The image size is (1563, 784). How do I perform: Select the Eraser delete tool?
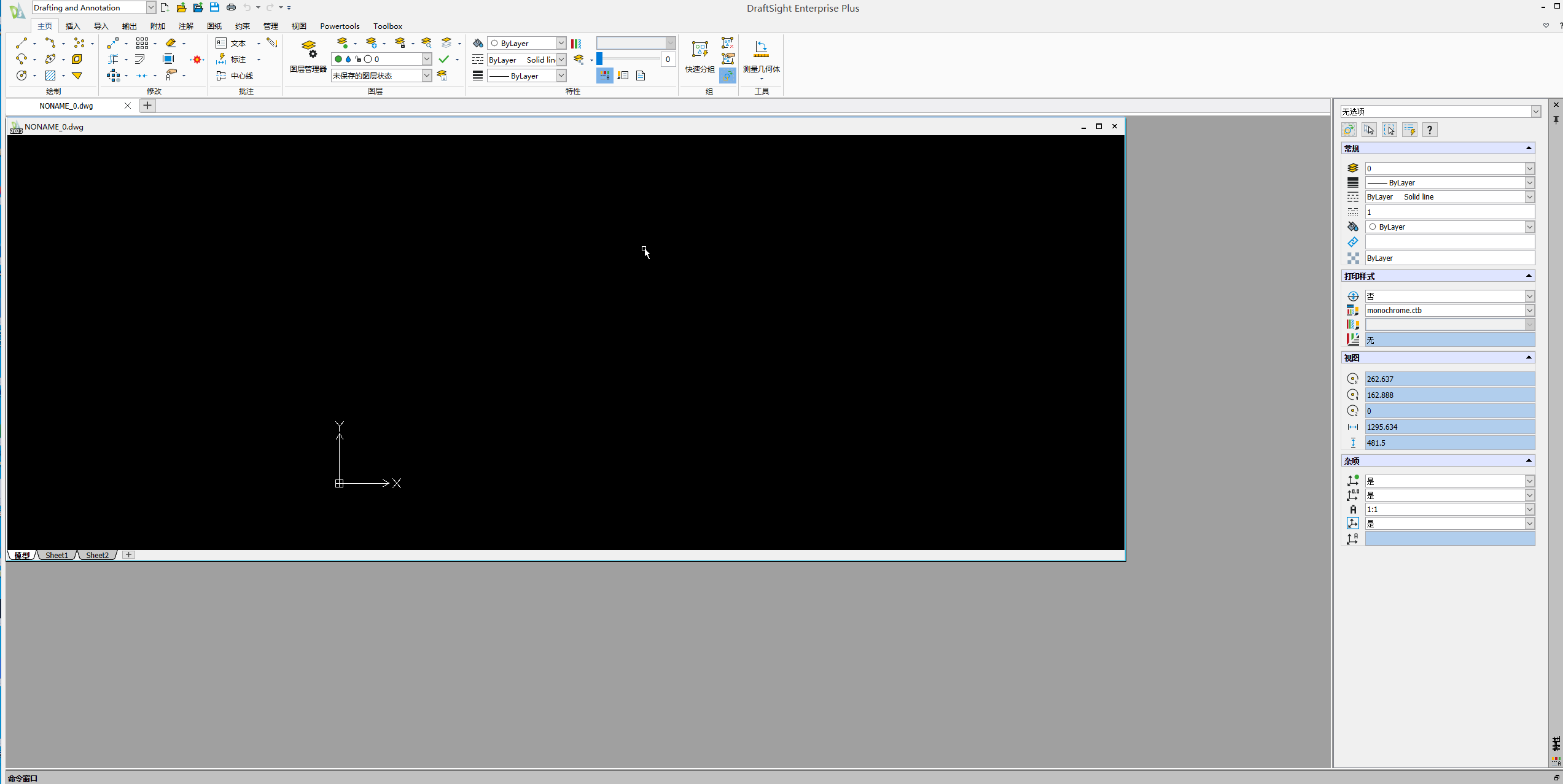[x=171, y=43]
